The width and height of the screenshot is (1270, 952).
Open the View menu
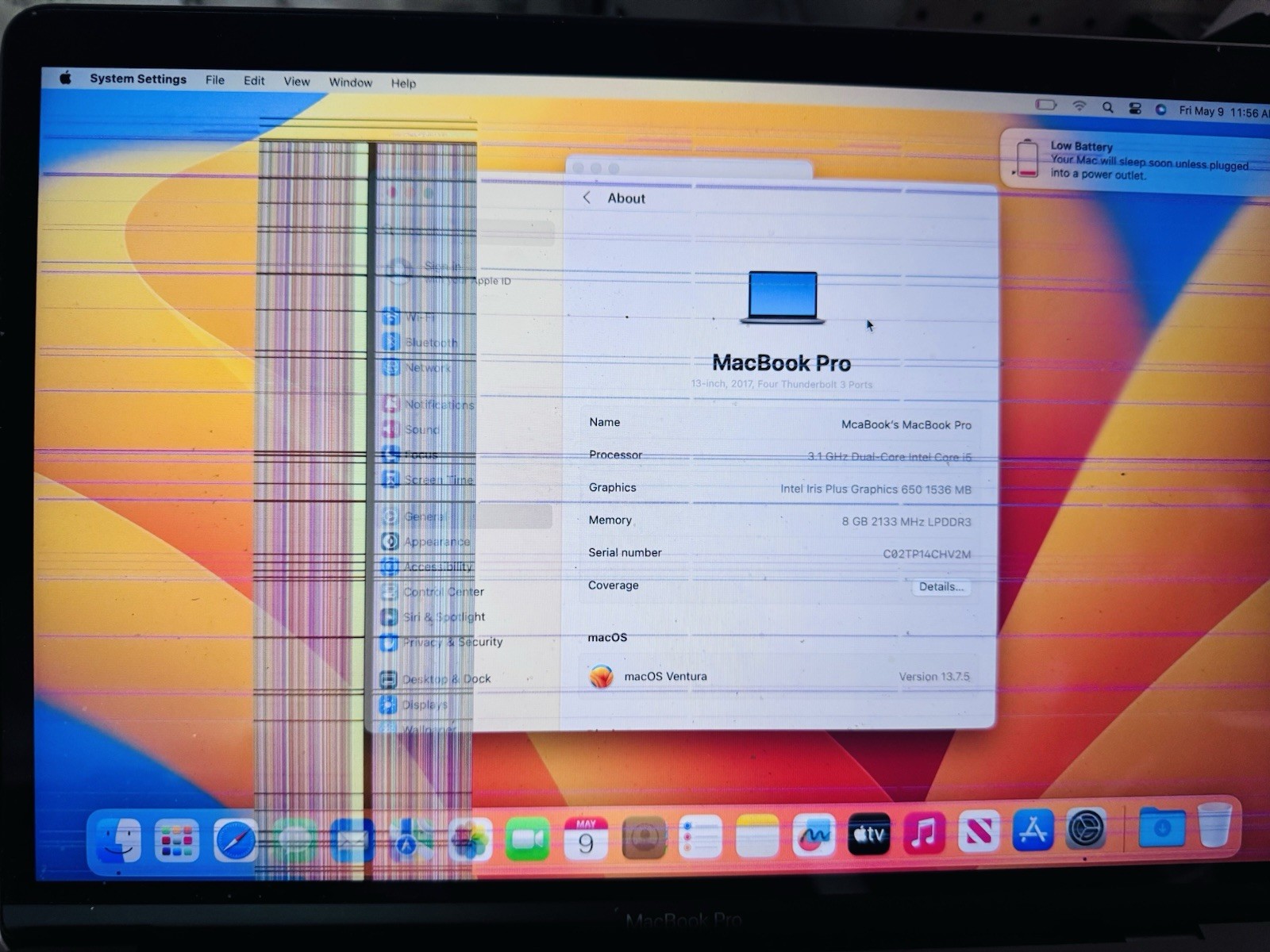(x=297, y=82)
